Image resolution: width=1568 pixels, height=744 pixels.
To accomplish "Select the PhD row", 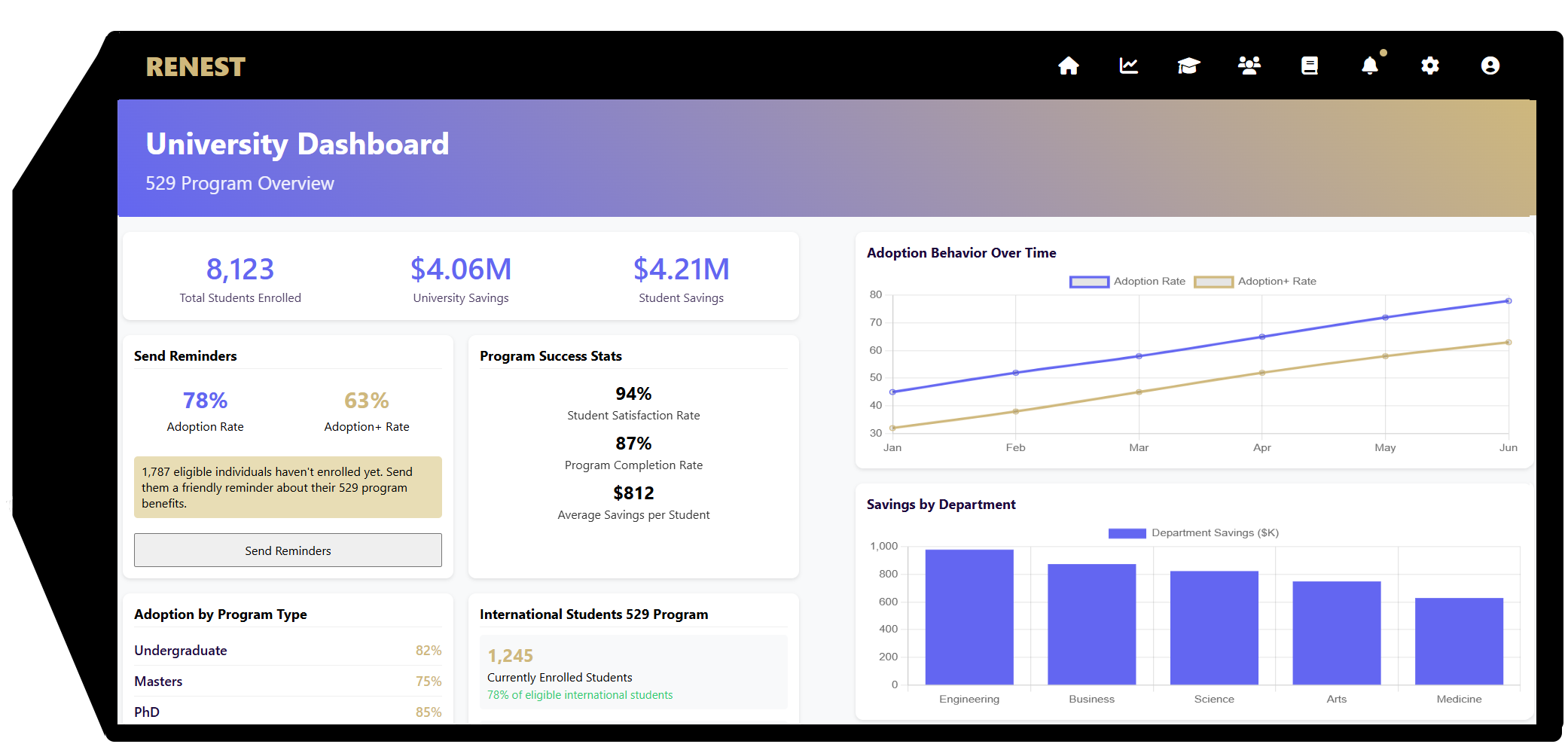I will pyautogui.click(x=288, y=712).
